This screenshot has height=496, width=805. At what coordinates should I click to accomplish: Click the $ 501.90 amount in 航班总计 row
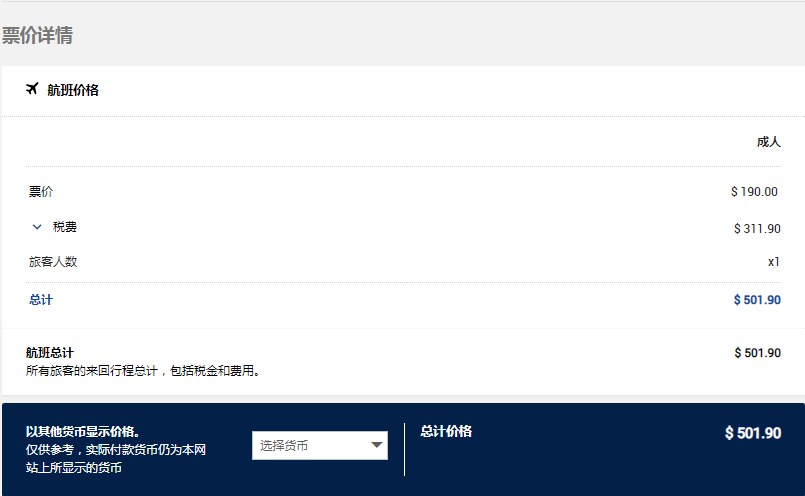coord(757,353)
